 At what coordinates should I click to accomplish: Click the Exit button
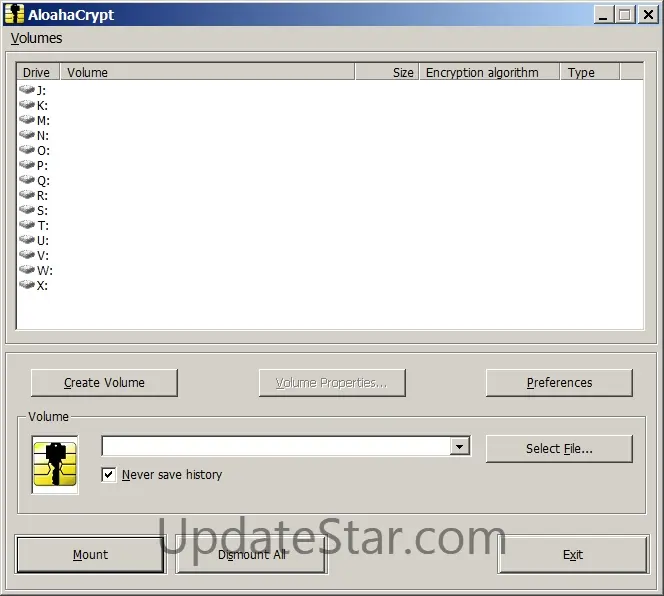tap(573, 554)
